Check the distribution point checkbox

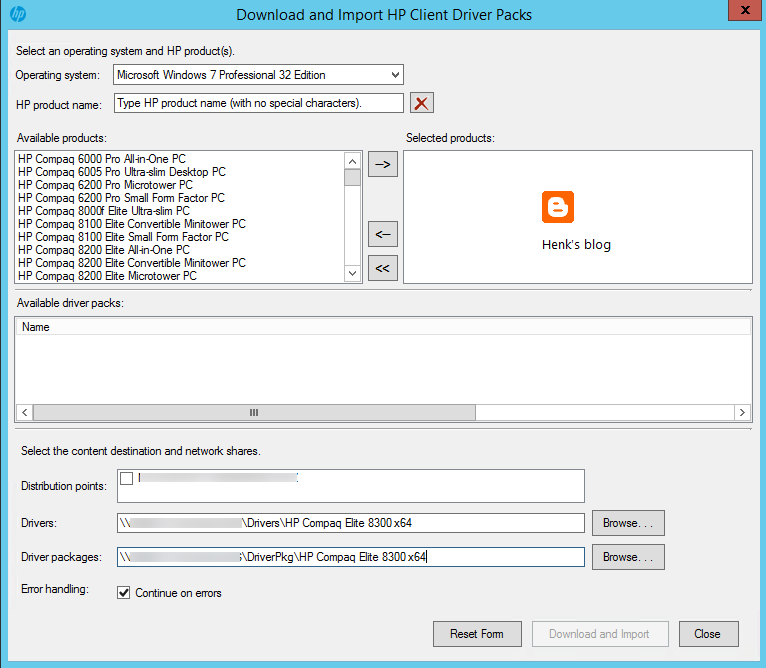click(127, 478)
